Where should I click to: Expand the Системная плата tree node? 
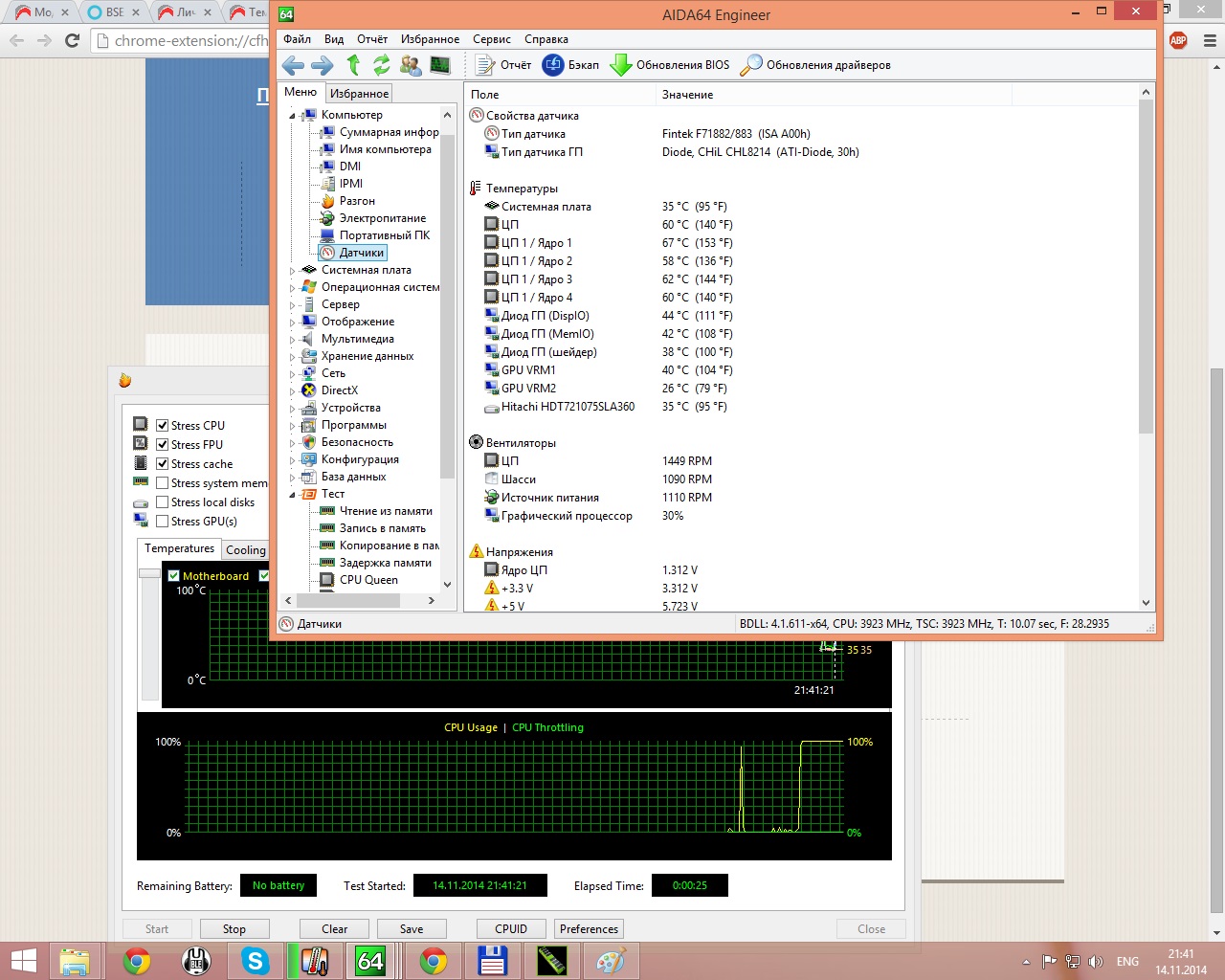pos(293,271)
